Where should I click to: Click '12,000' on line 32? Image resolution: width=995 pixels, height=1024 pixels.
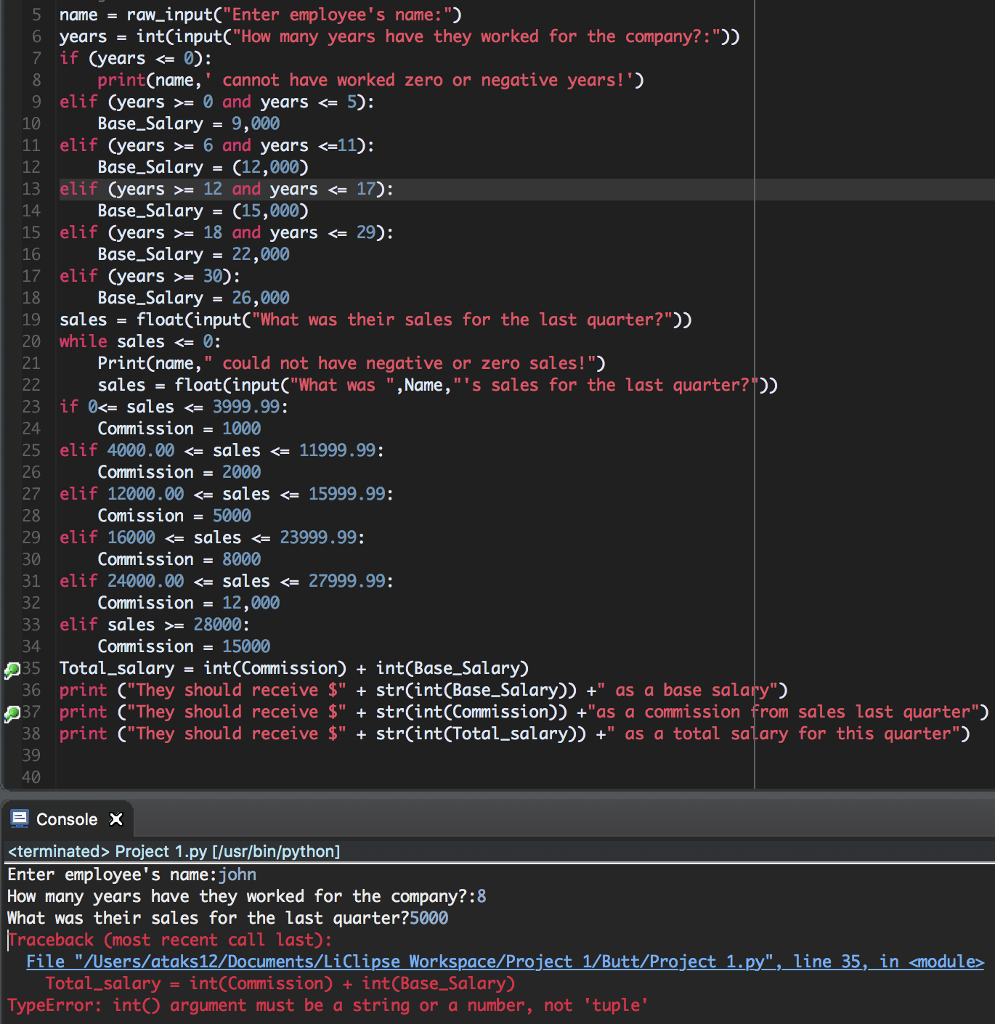[x=251, y=603]
